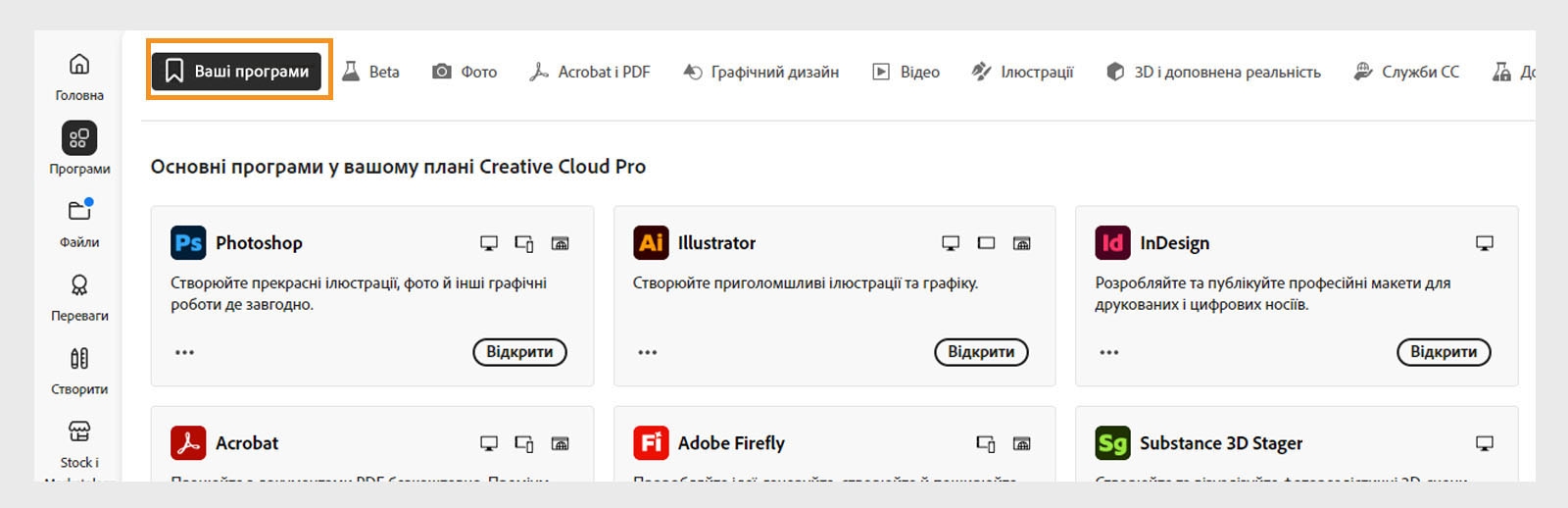This screenshot has width=1568, height=508.
Task: Open the Ілюстрації tab
Action: [x=1022, y=72]
